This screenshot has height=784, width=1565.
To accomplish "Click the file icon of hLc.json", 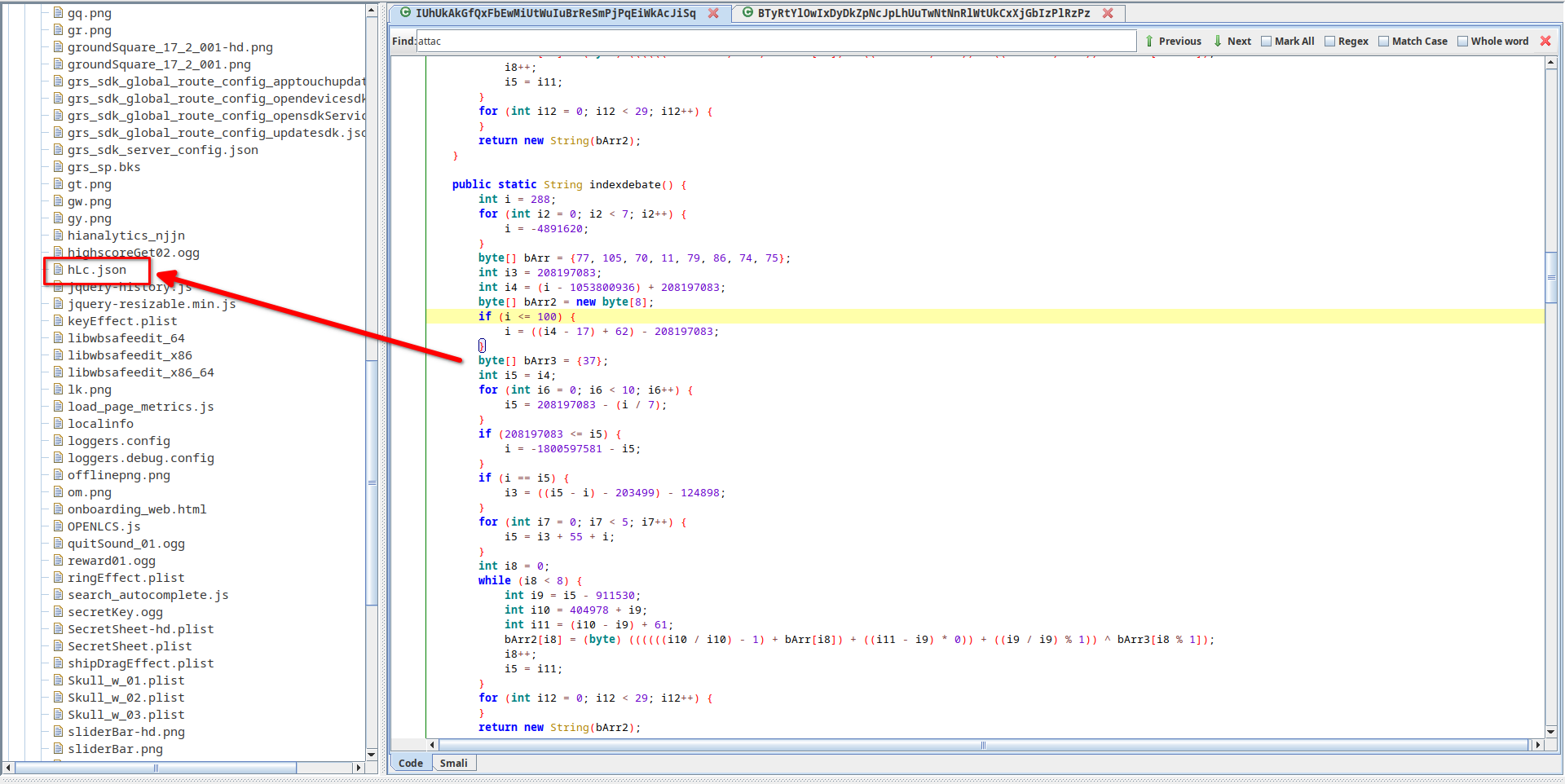I will click(x=59, y=270).
